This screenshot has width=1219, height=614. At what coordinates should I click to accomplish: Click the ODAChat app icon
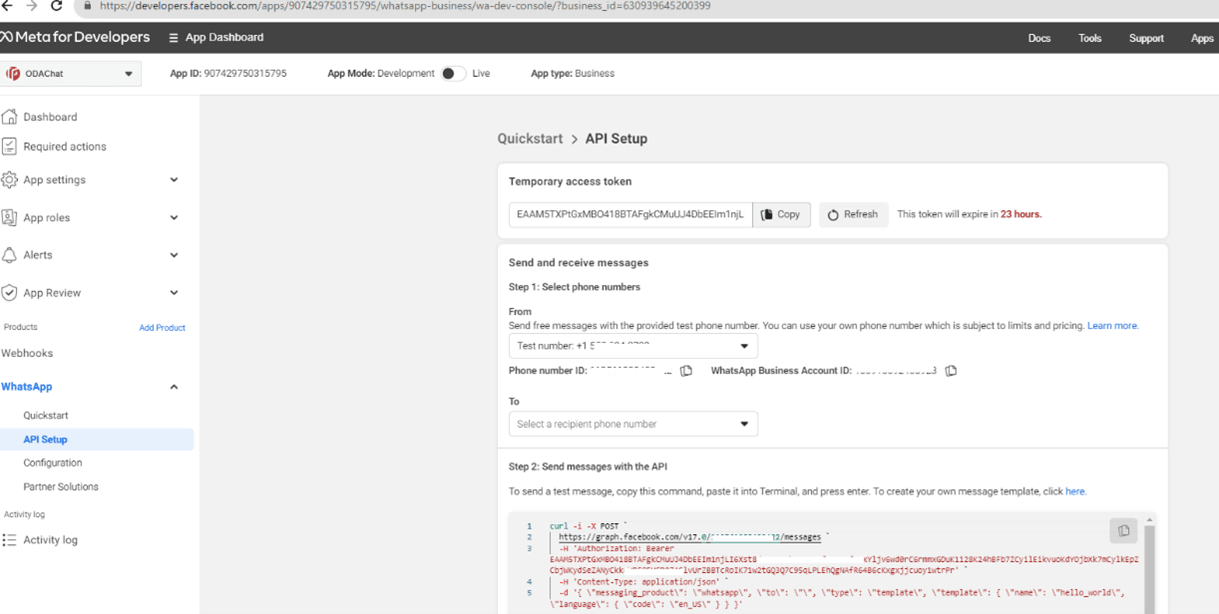13,74
